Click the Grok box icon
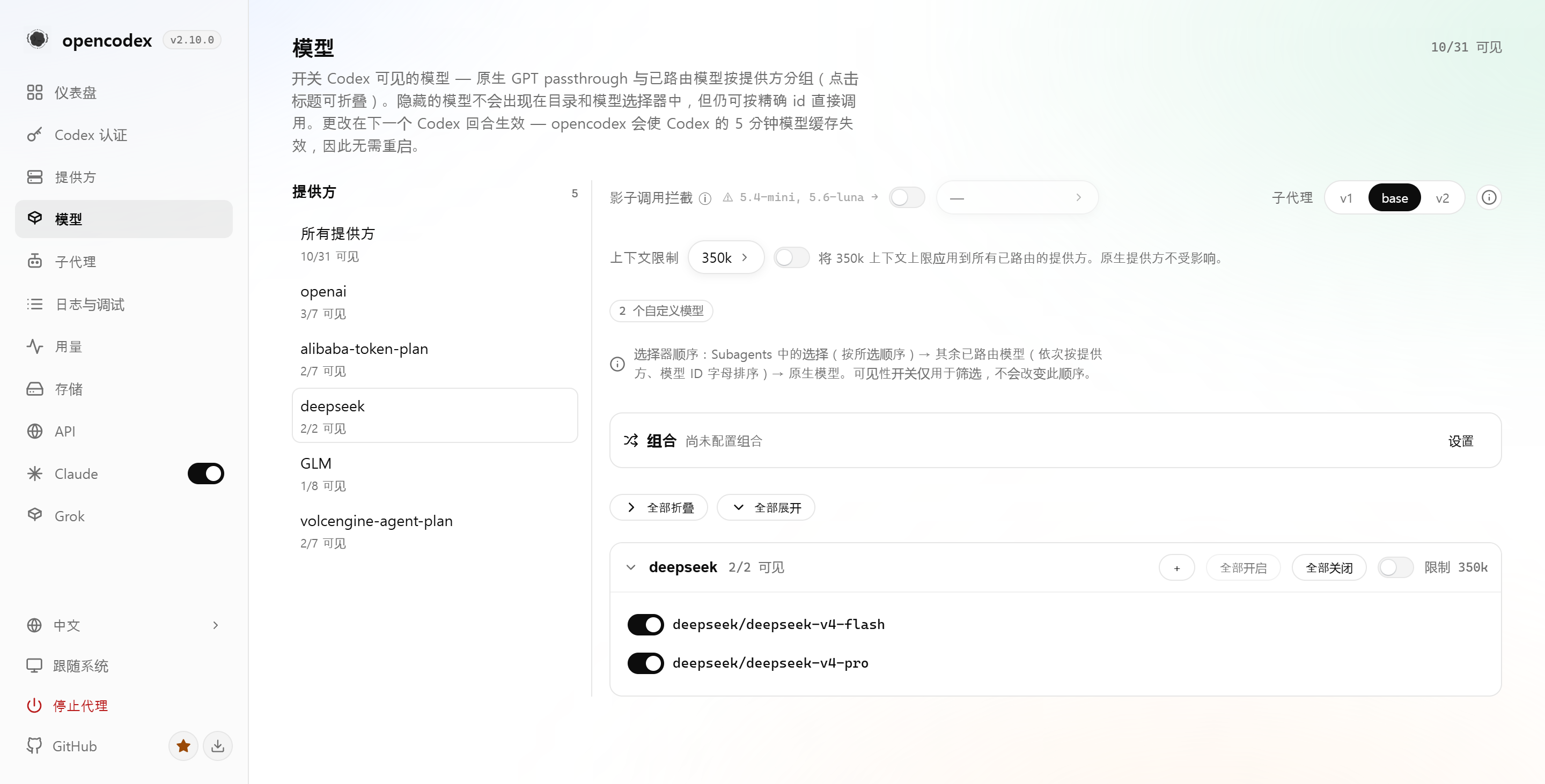Image resolution: width=1545 pixels, height=784 pixels. (35, 515)
